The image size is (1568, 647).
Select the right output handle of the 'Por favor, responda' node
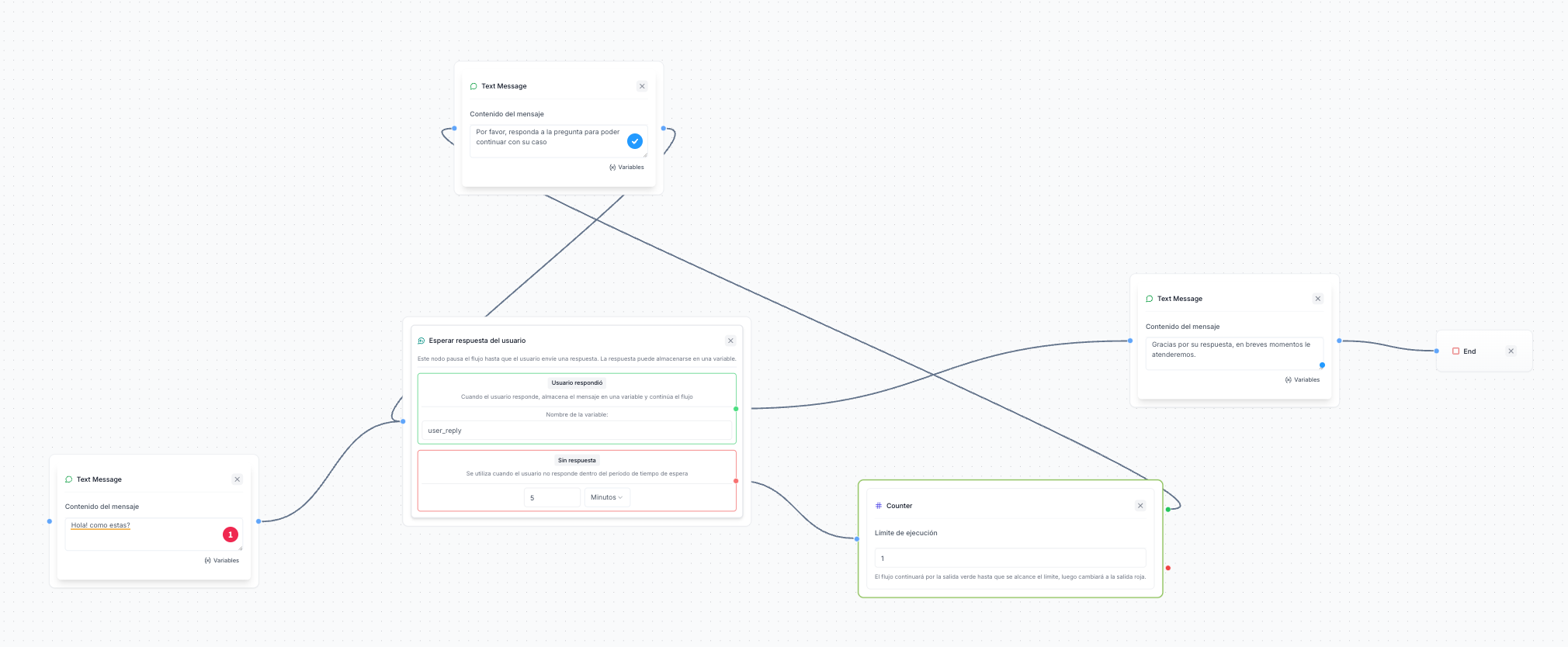coord(664,128)
